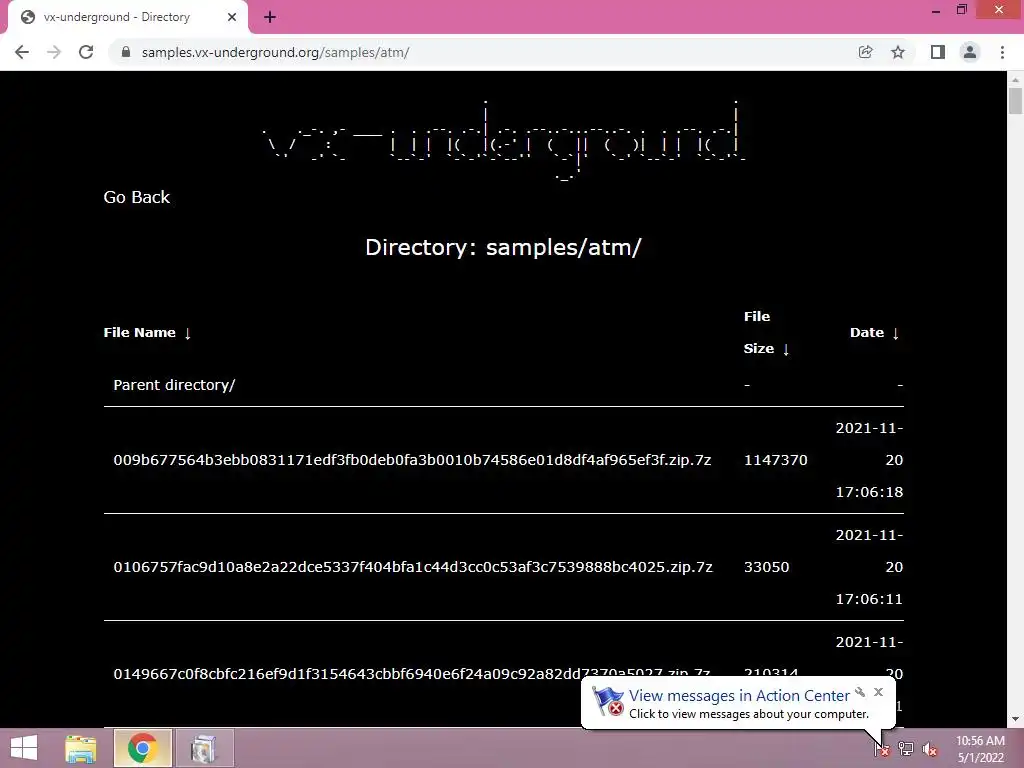Screen dimensions: 1024x768
Task: Click the vertical scrollbar thumb
Action: 1015,101
